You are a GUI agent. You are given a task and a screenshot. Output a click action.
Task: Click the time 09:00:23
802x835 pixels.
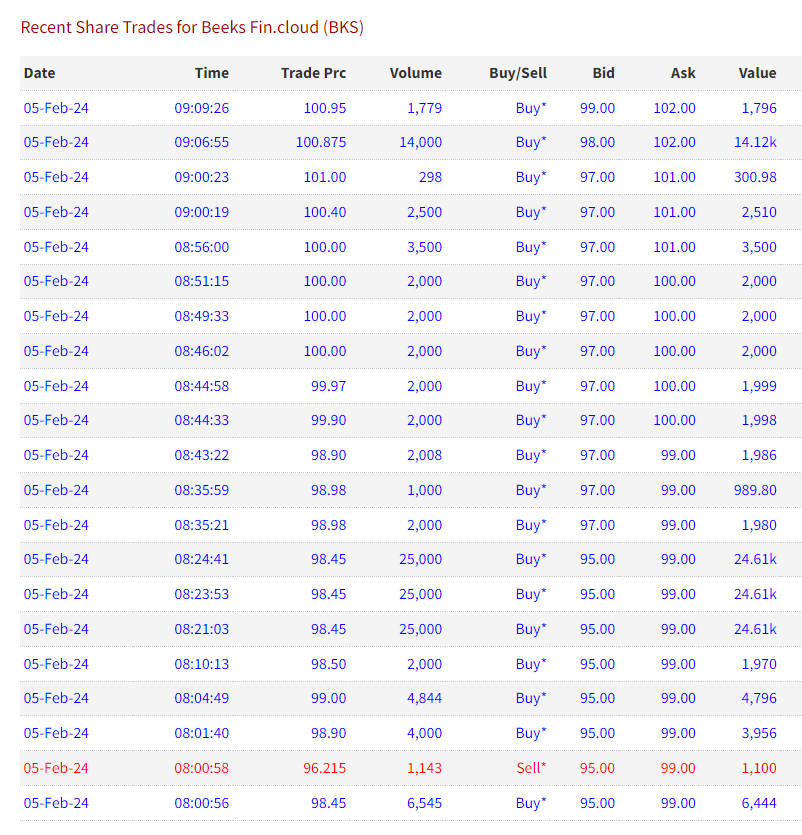click(202, 177)
